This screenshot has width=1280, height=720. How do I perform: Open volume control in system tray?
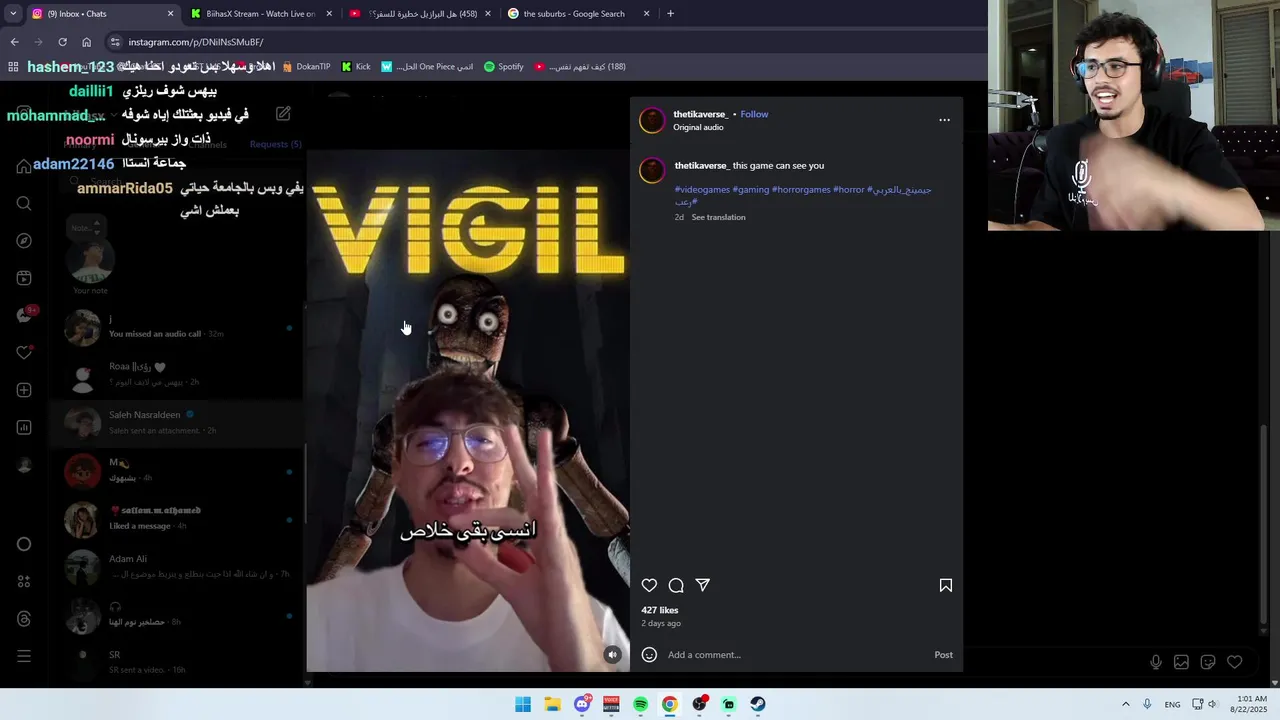click(1211, 704)
